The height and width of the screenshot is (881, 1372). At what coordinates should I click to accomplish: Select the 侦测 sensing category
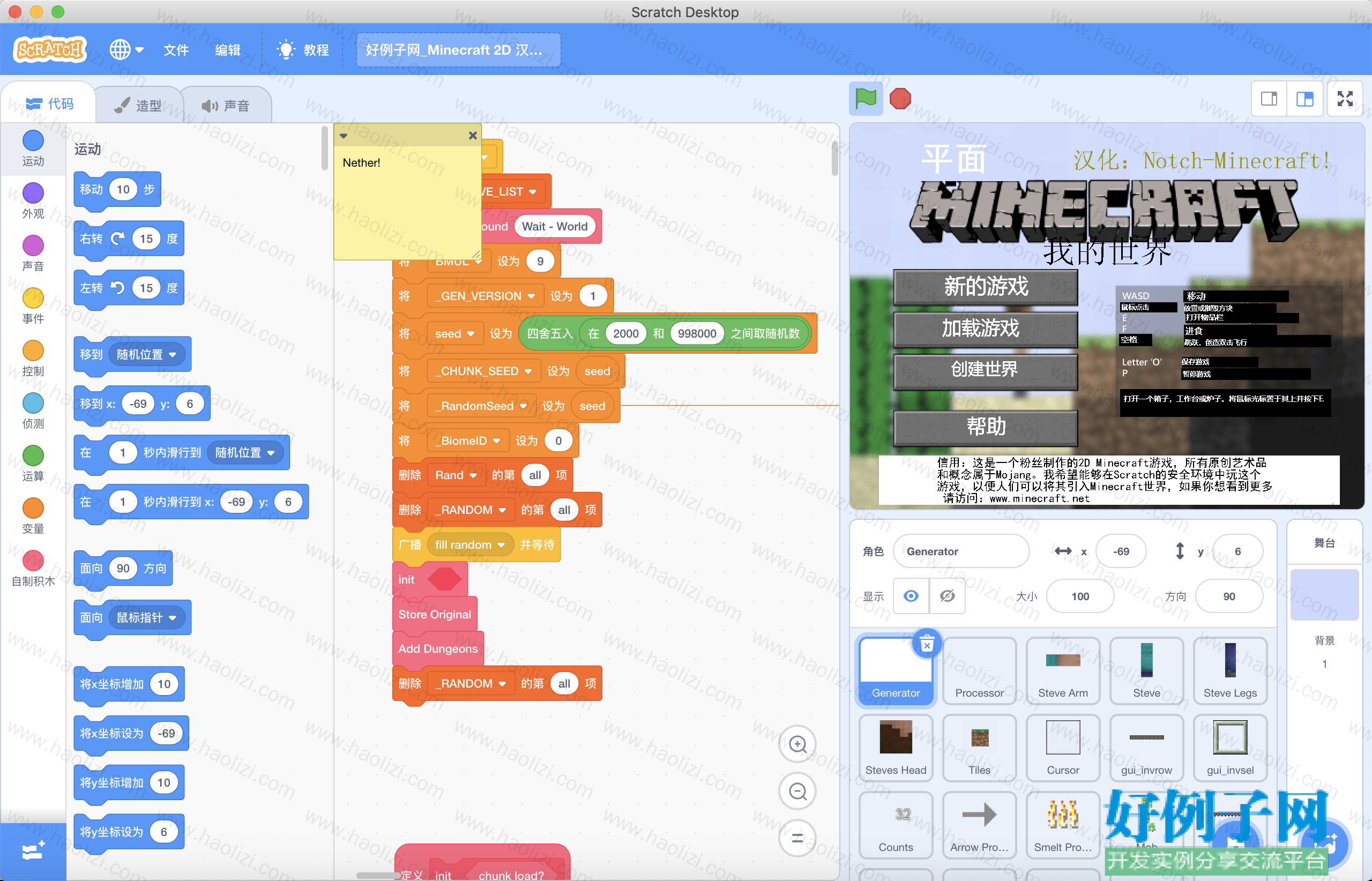point(33,412)
